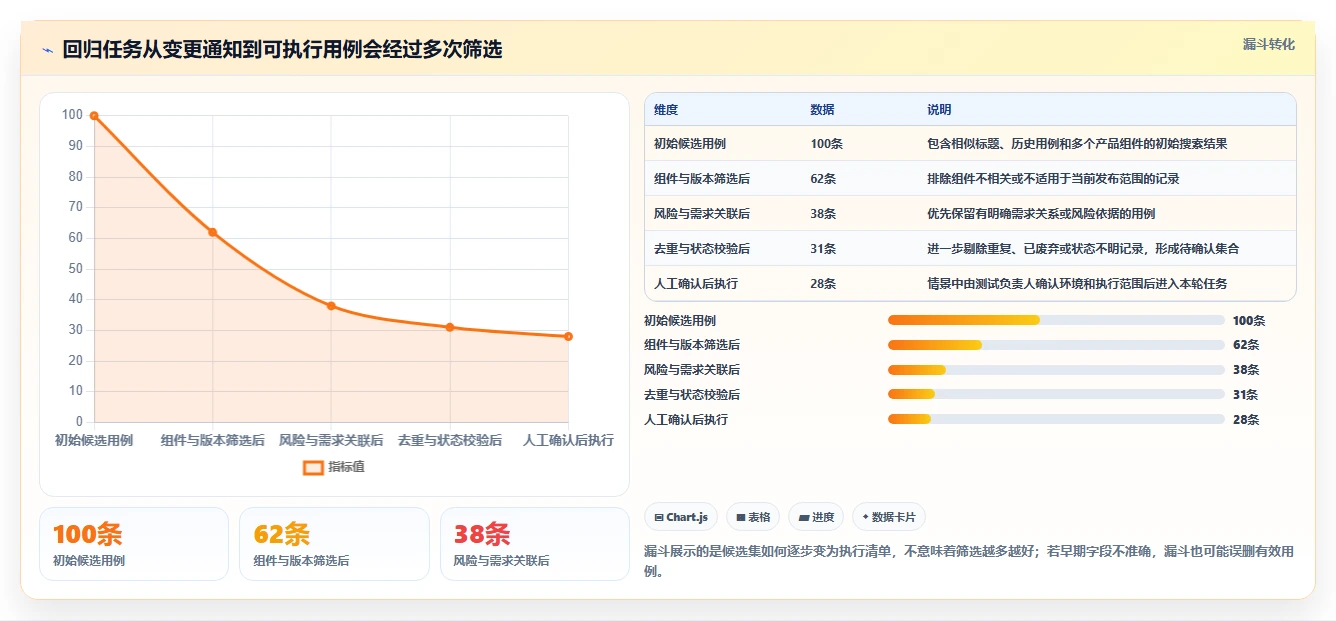Select the Chart.js chip
1336x621 pixels.
pos(681,517)
